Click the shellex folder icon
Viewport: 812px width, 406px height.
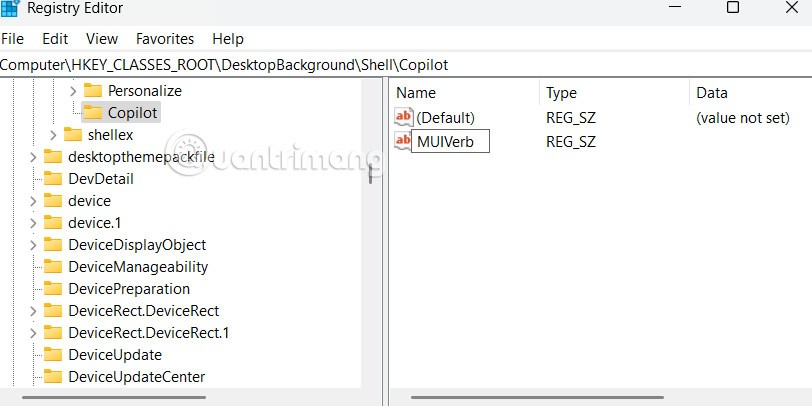coord(73,135)
